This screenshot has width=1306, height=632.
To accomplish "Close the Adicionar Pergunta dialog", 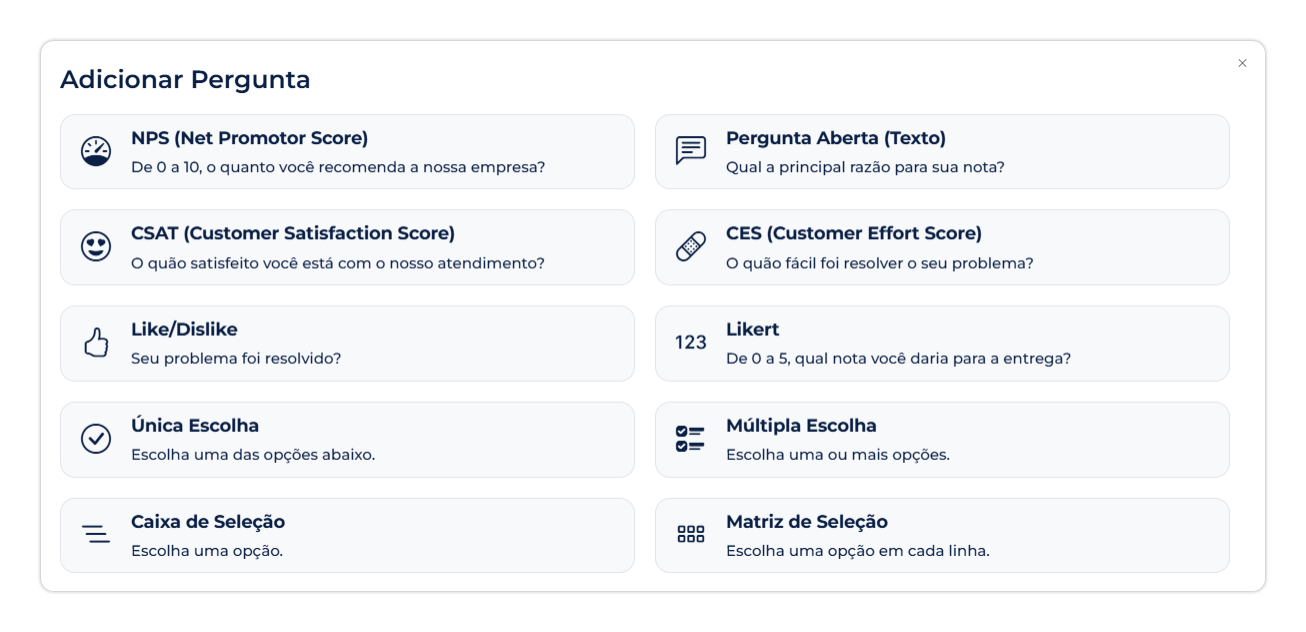I will (1242, 63).
